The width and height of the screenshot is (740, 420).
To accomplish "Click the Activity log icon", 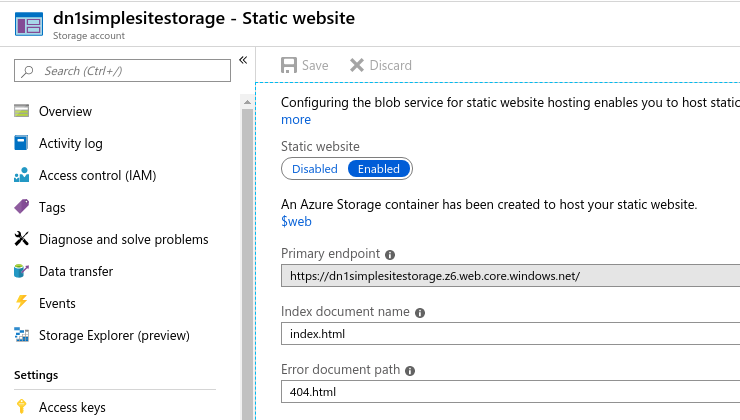I will pyautogui.click(x=22, y=143).
